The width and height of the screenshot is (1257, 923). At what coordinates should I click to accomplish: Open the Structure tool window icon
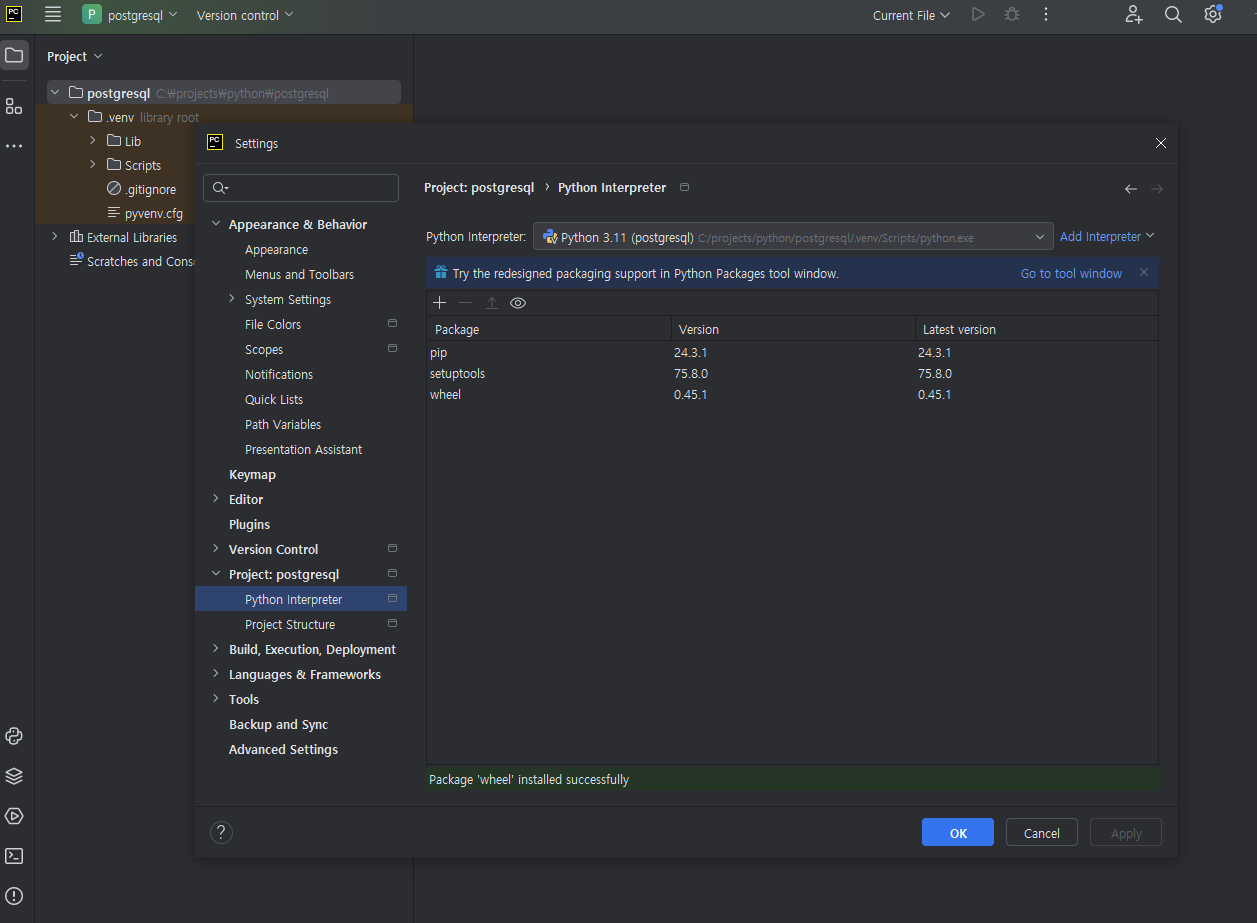tap(14, 106)
